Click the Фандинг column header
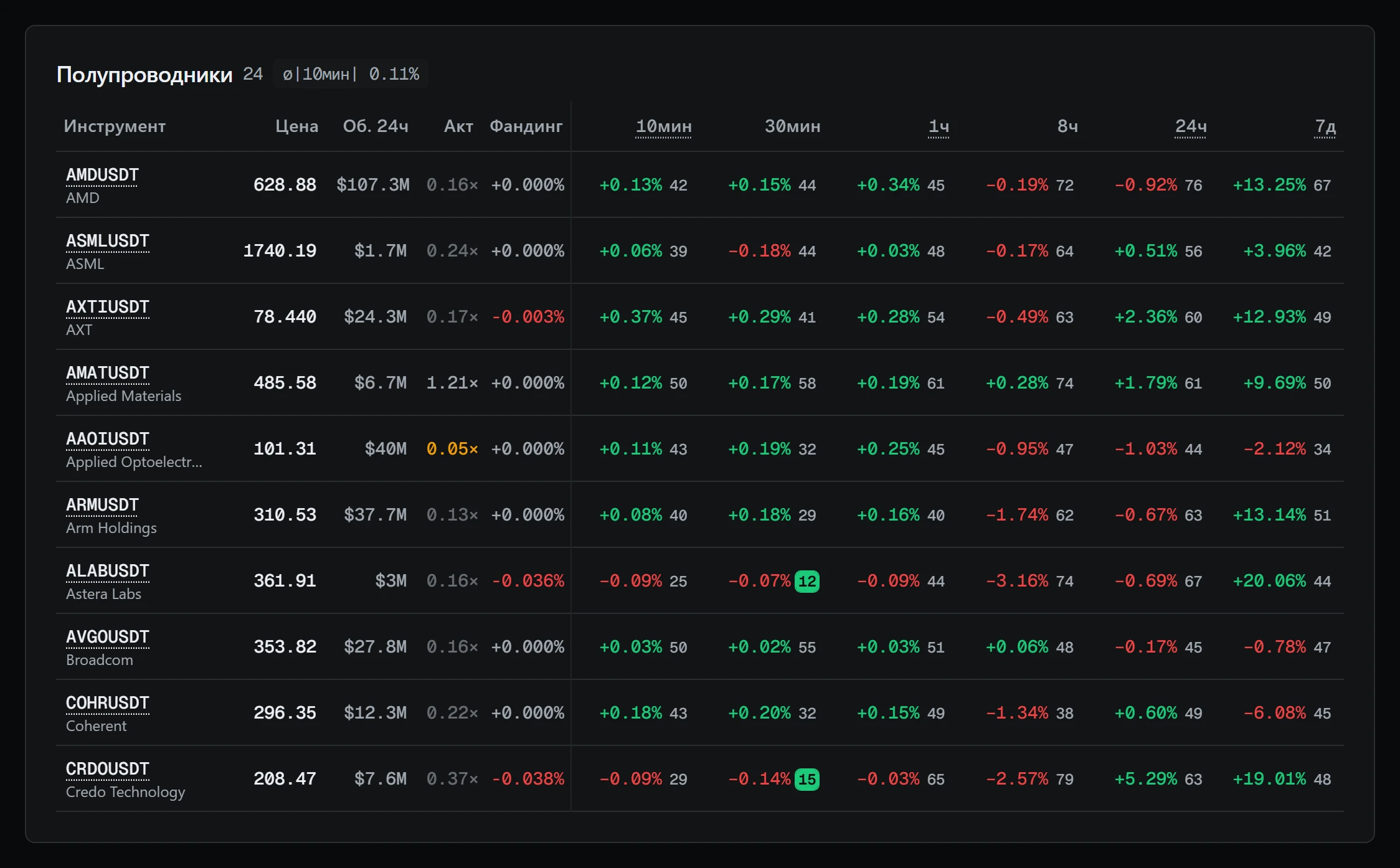The height and width of the screenshot is (868, 1400). tap(526, 126)
